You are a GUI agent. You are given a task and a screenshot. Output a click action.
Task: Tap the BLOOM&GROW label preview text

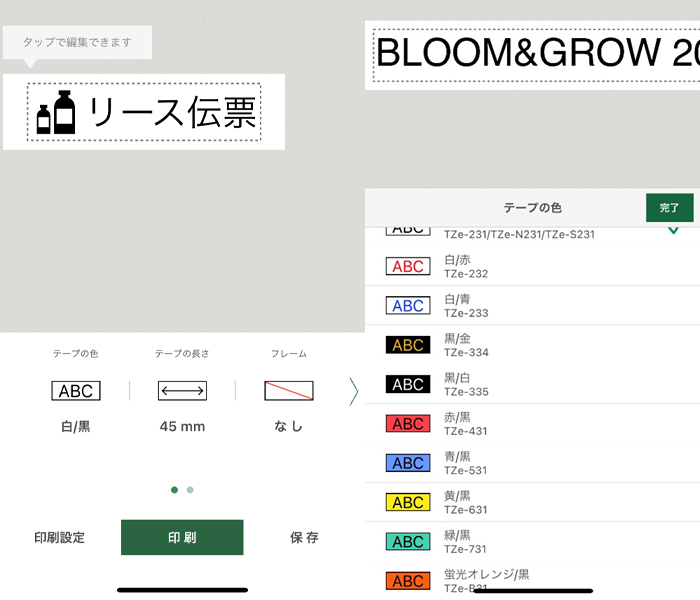pos(538,53)
